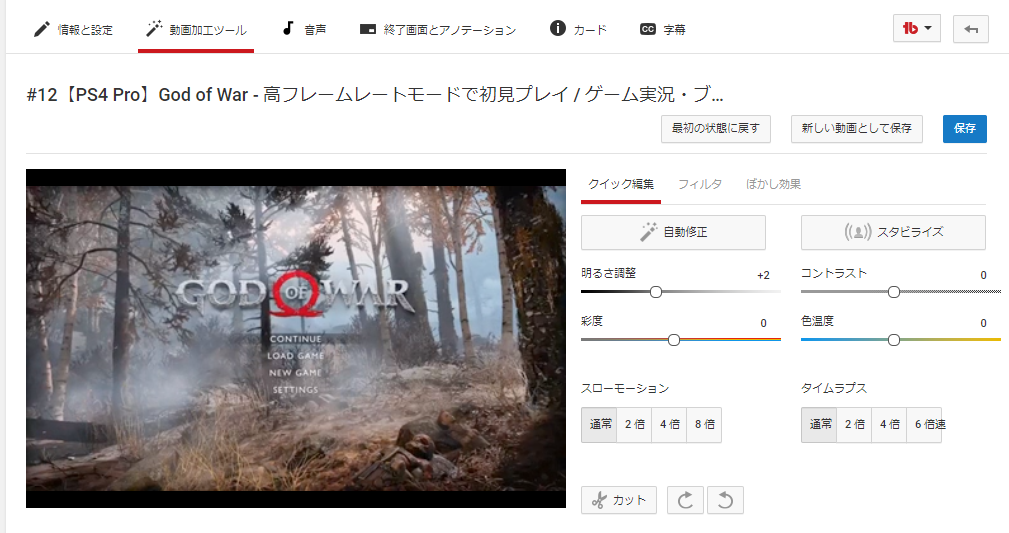Click the info circle icon
This screenshot has height=533, width=1009.
[x=558, y=28]
